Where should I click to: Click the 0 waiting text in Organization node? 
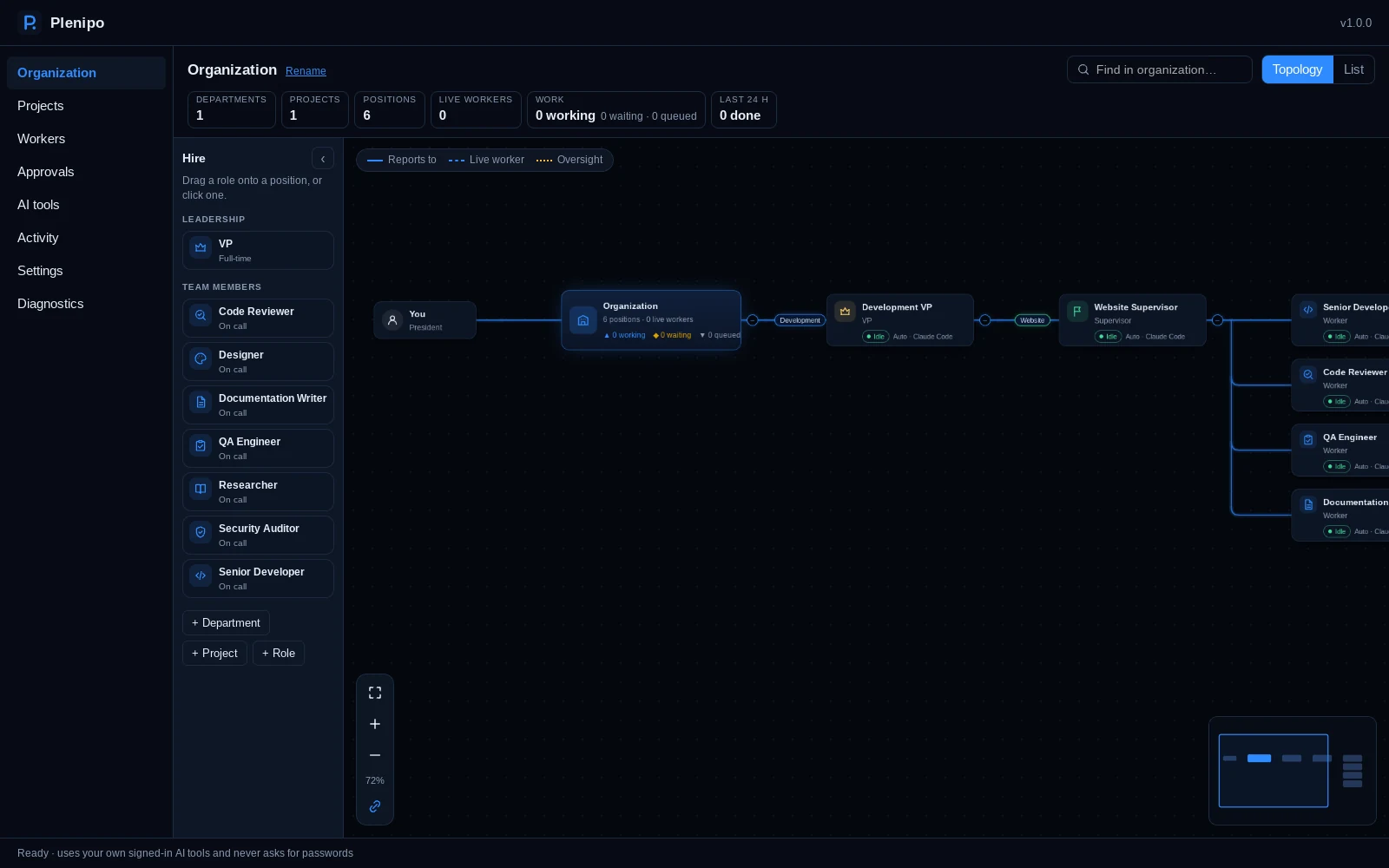click(672, 335)
